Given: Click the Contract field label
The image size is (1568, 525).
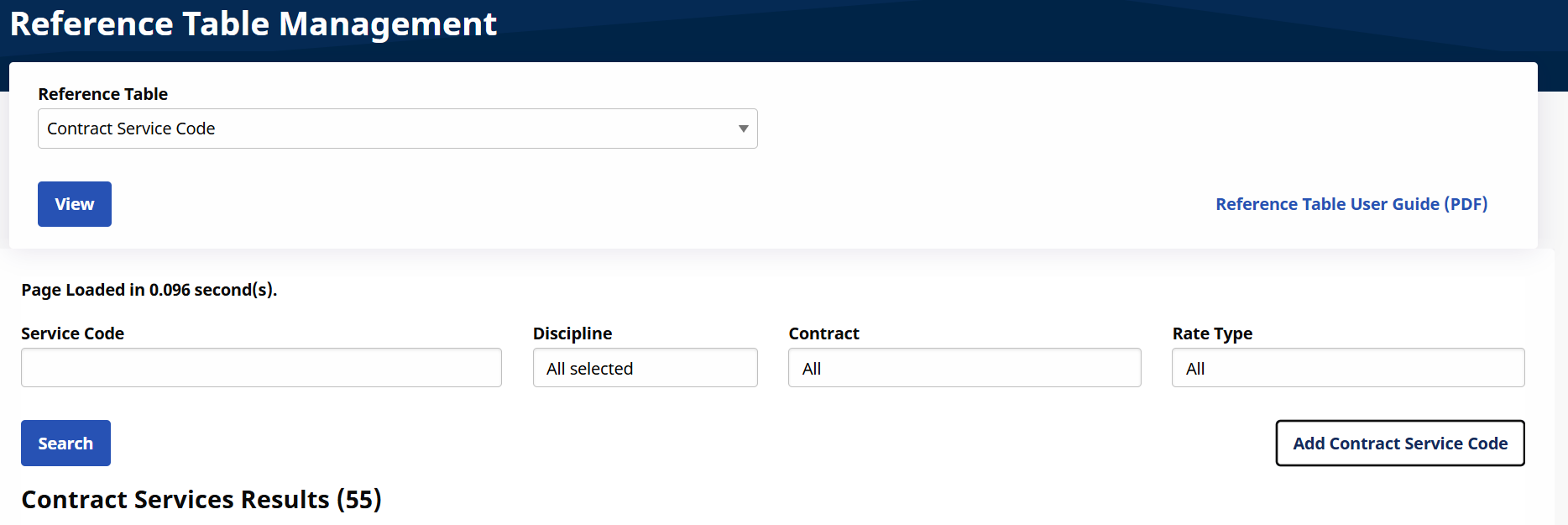Looking at the screenshot, I should click(x=823, y=333).
